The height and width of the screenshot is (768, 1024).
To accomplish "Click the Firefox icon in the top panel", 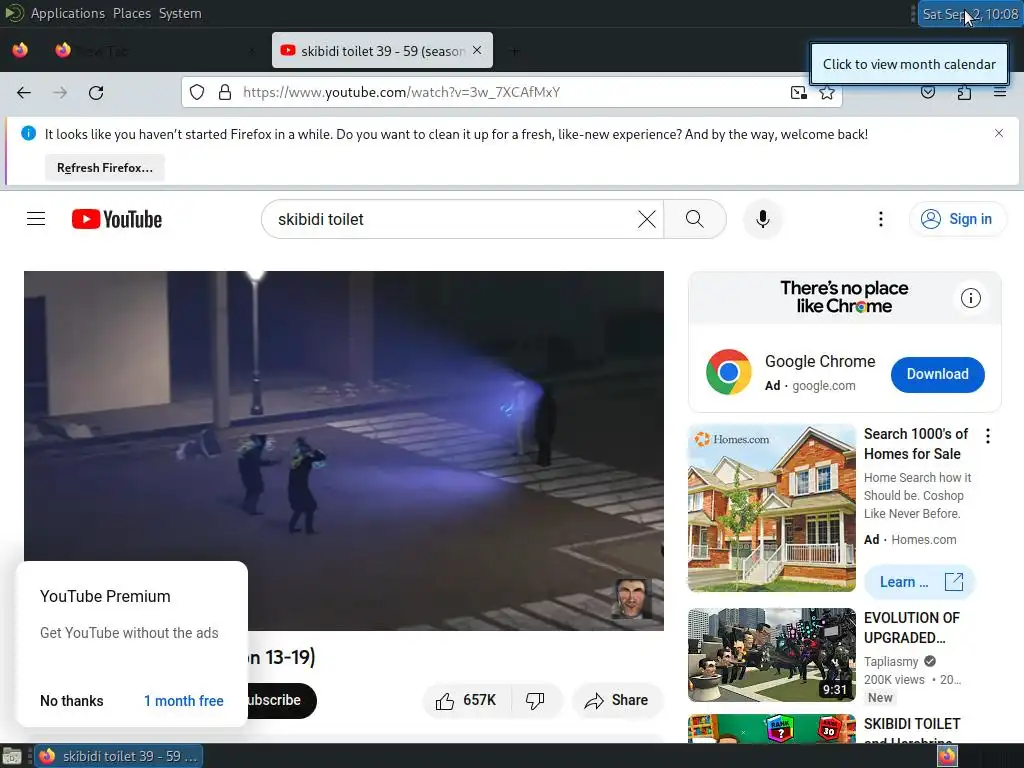I will coord(20,50).
